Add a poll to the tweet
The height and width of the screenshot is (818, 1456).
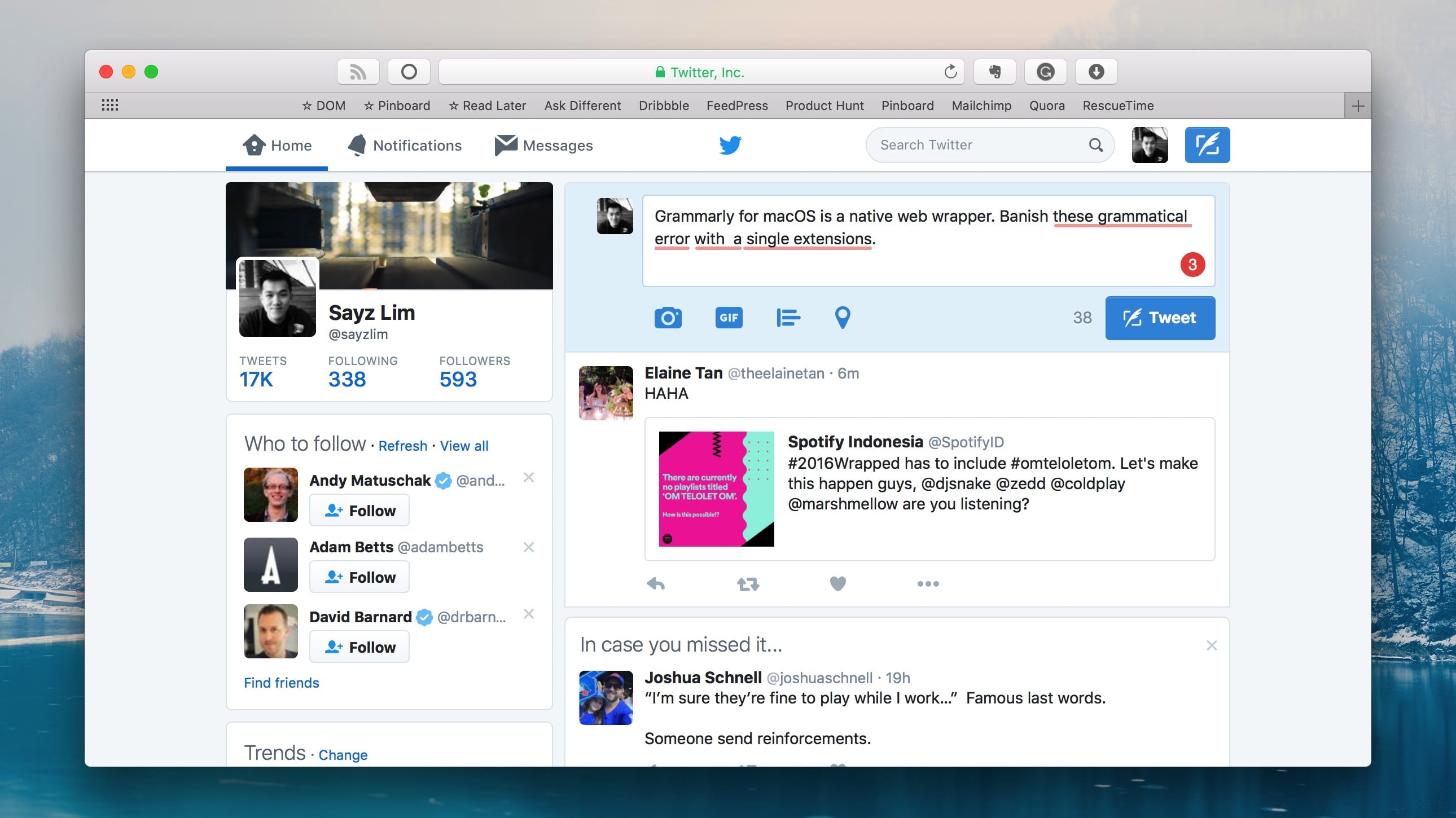(788, 318)
